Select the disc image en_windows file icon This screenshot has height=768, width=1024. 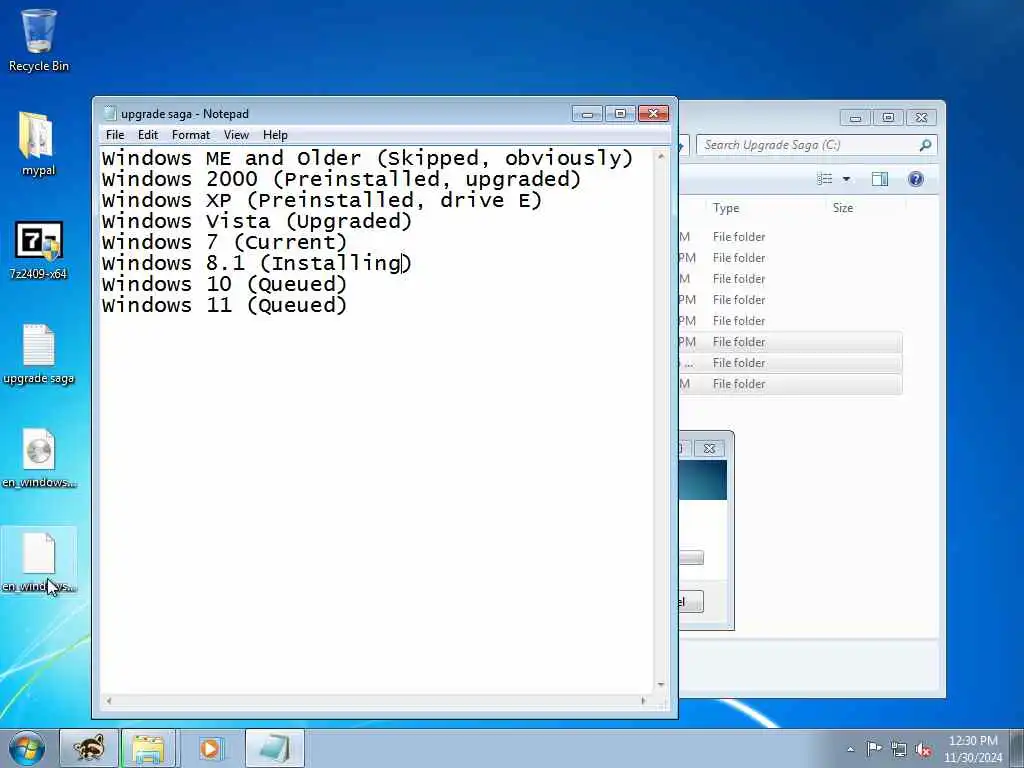click(39, 458)
